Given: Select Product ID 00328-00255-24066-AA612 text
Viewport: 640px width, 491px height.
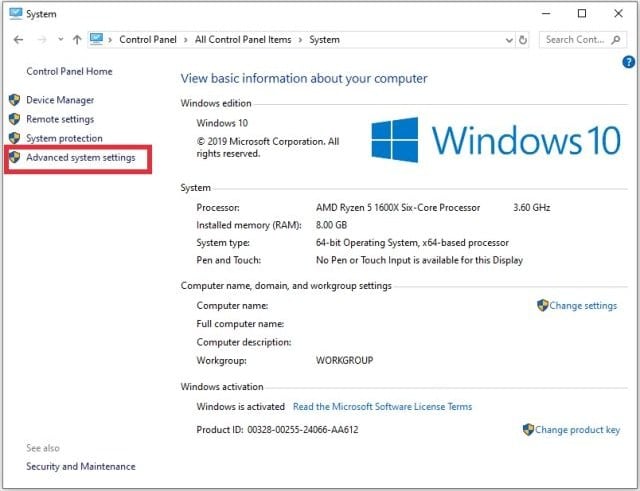Looking at the screenshot, I should (x=277, y=430).
